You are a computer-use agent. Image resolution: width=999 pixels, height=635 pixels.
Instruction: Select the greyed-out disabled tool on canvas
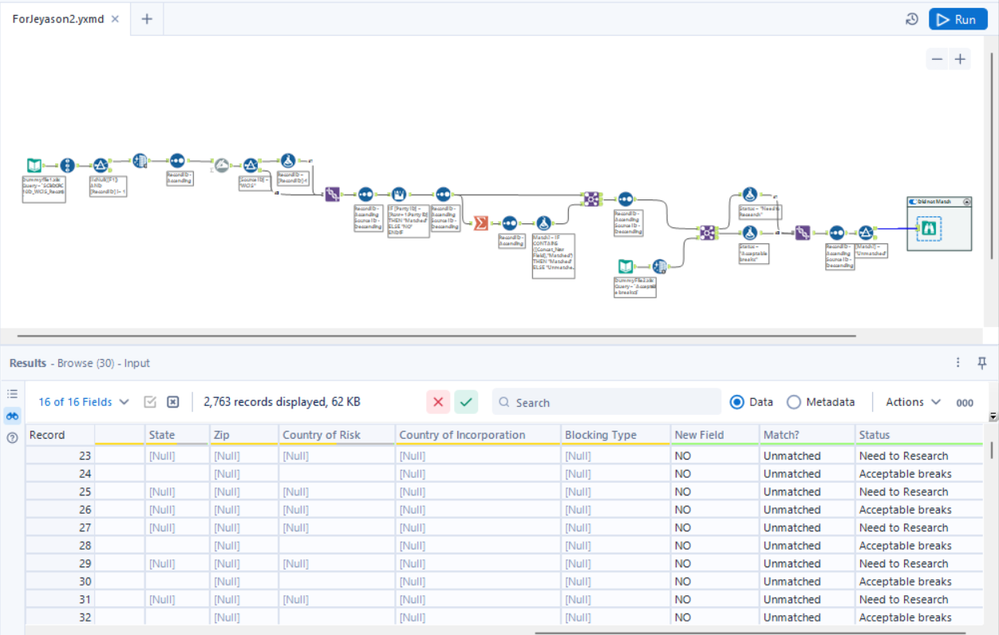[222, 166]
